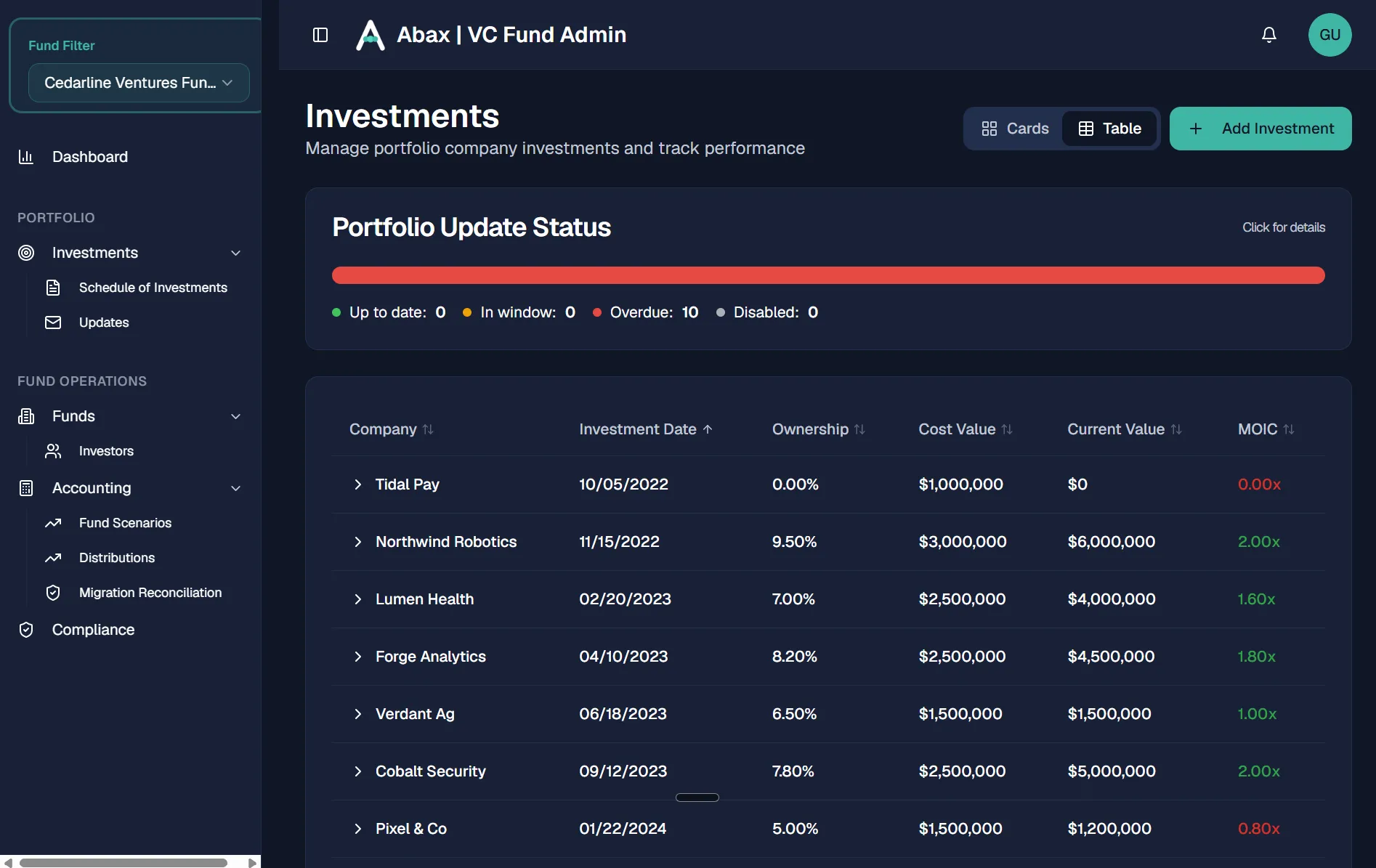Open the Fund Filter dropdown
Viewport: 1376px width, 868px height.
(139, 83)
